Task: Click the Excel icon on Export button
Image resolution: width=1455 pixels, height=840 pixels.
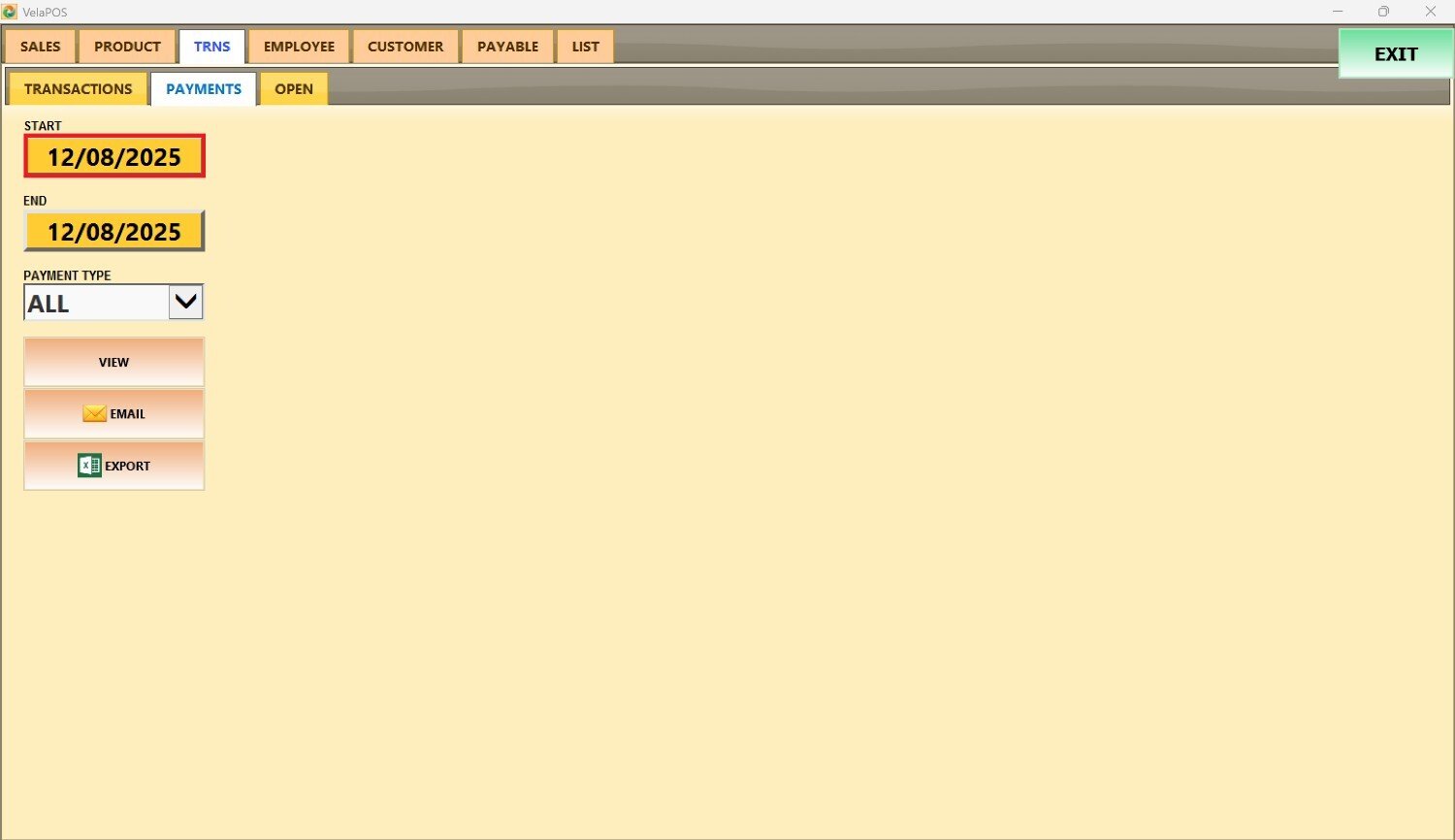Action: point(89,466)
